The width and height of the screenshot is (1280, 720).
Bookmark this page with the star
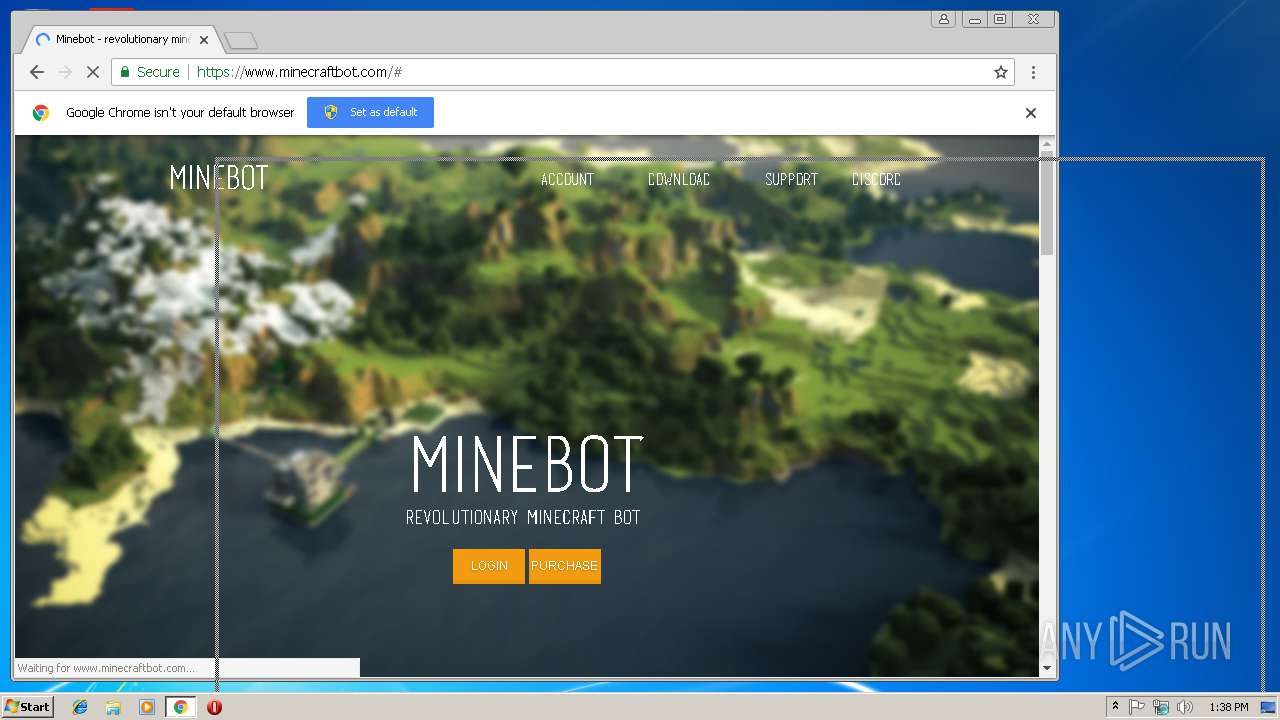pos(1000,72)
